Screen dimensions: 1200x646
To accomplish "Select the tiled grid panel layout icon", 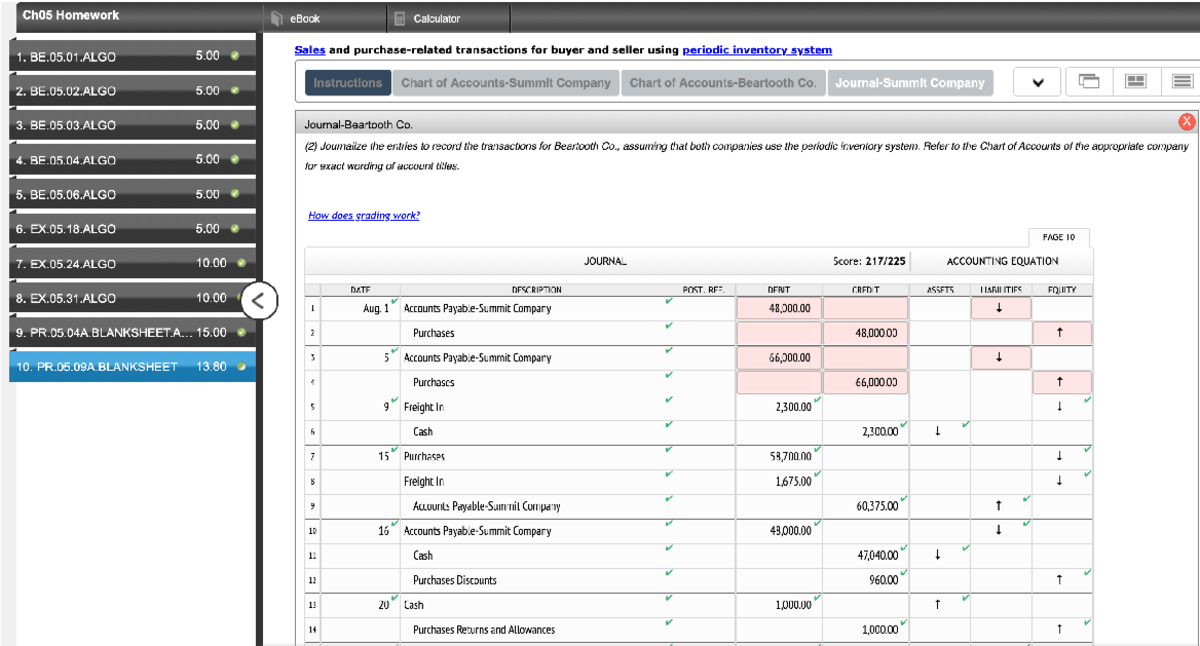I will click(x=1136, y=83).
